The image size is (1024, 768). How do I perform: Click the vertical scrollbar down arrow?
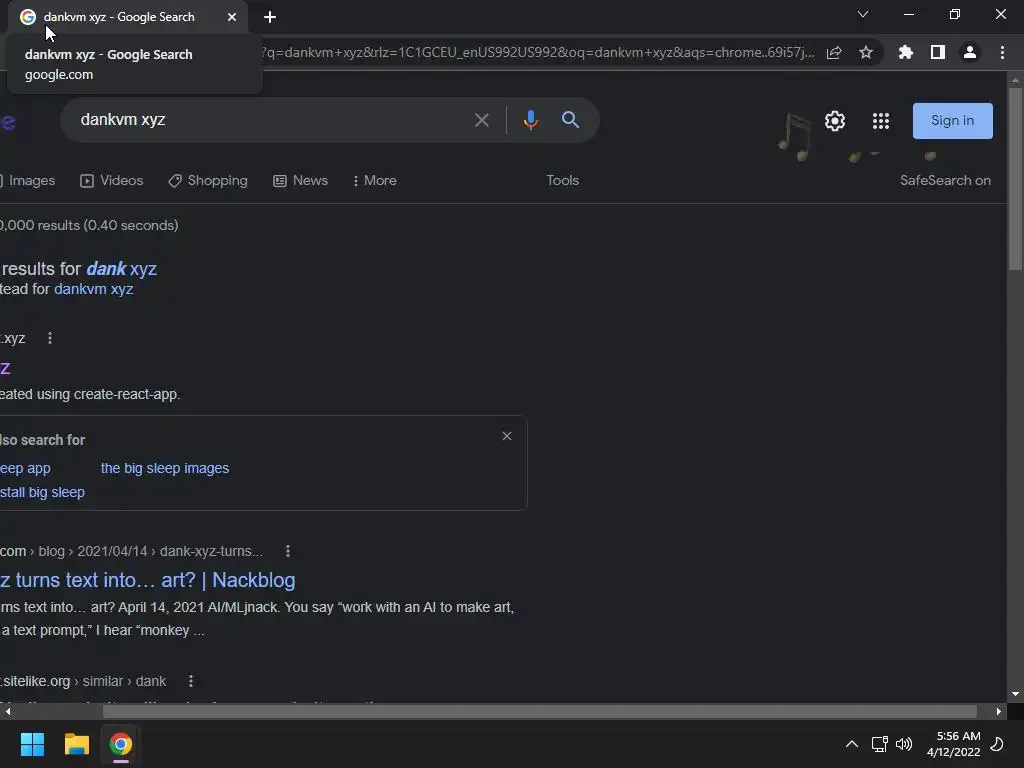coord(1015,694)
